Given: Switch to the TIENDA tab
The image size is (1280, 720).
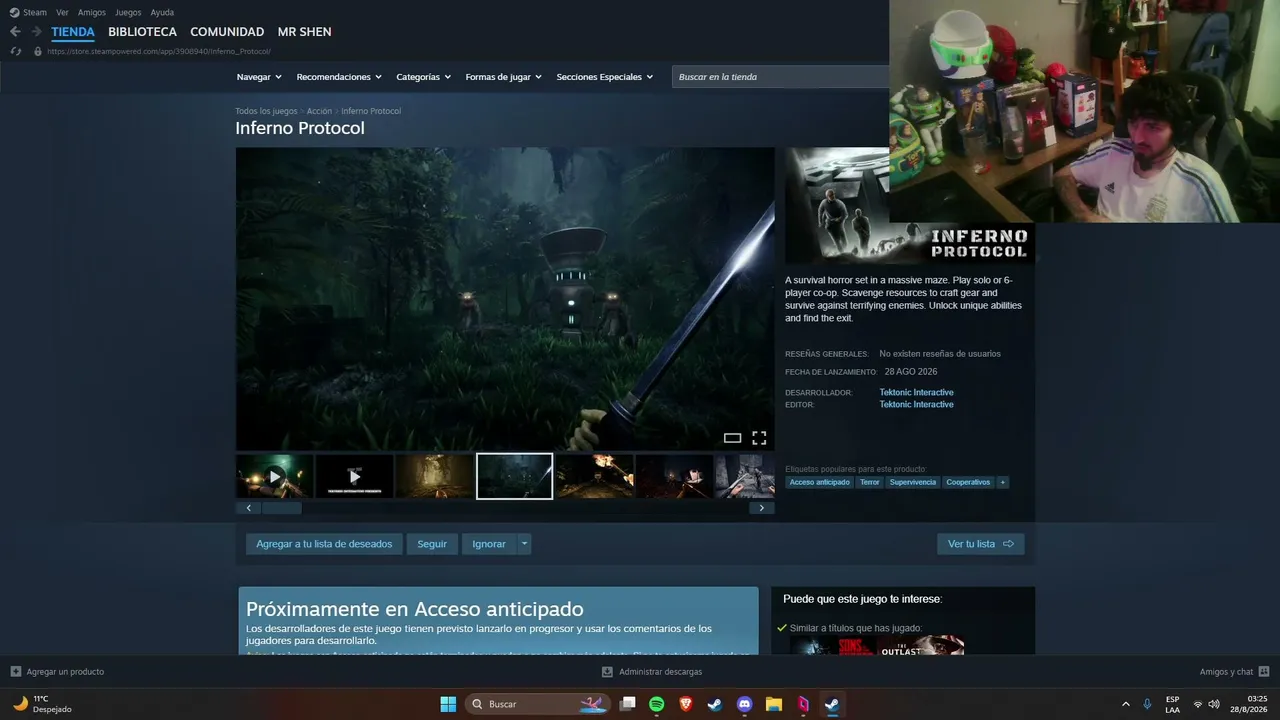Looking at the screenshot, I should (x=73, y=32).
